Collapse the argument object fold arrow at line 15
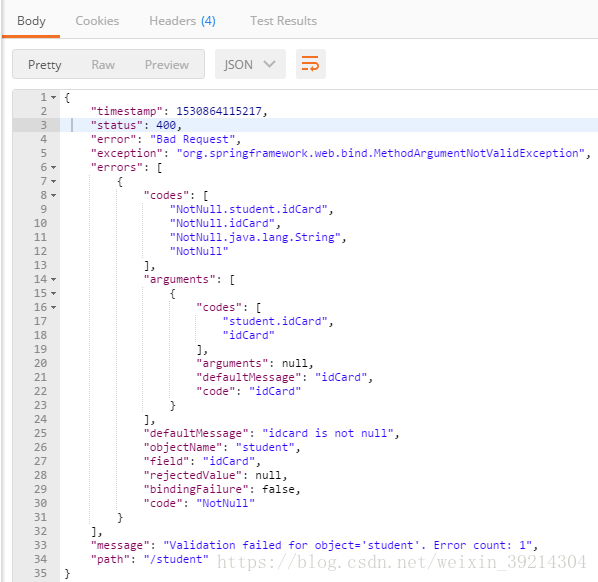 (53, 293)
